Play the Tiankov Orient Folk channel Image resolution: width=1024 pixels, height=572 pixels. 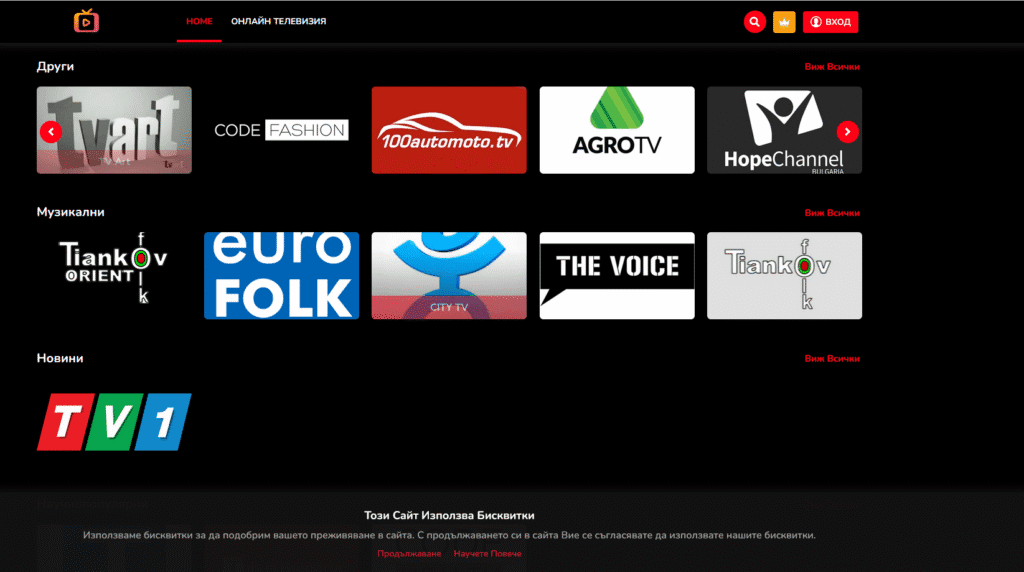pyautogui.click(x=114, y=276)
